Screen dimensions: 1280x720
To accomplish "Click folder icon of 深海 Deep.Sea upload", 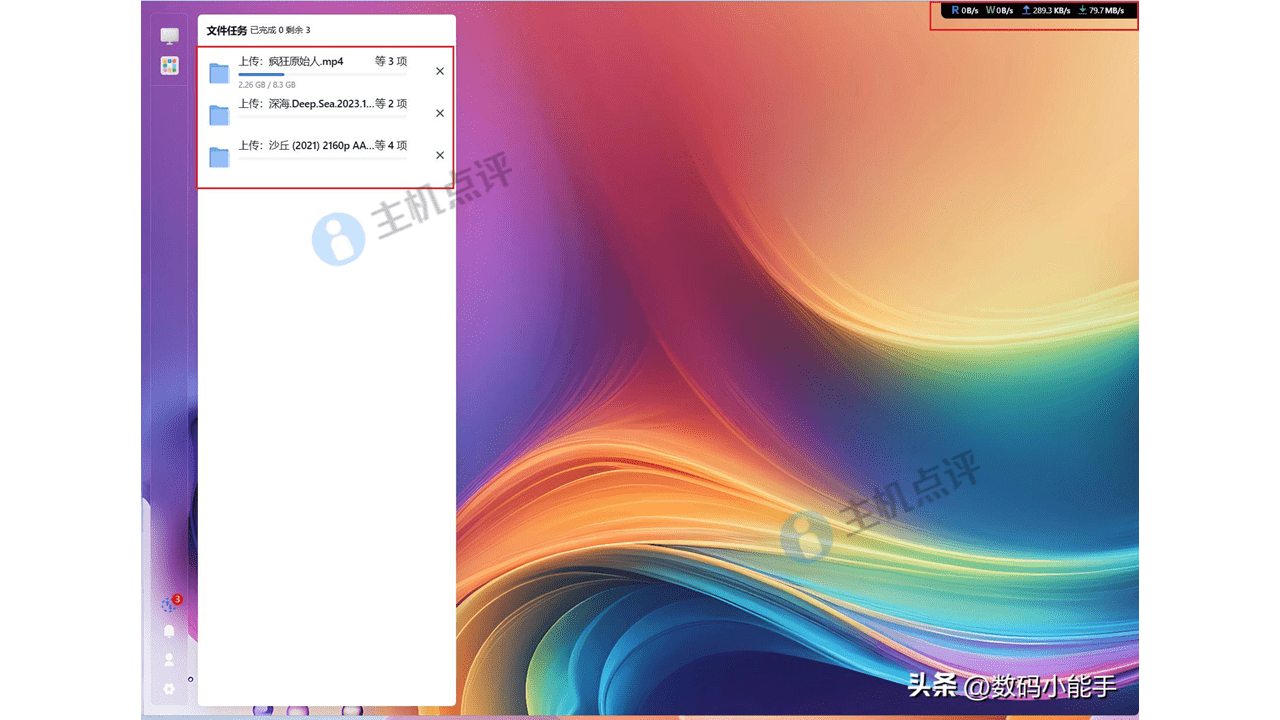I will click(219, 115).
